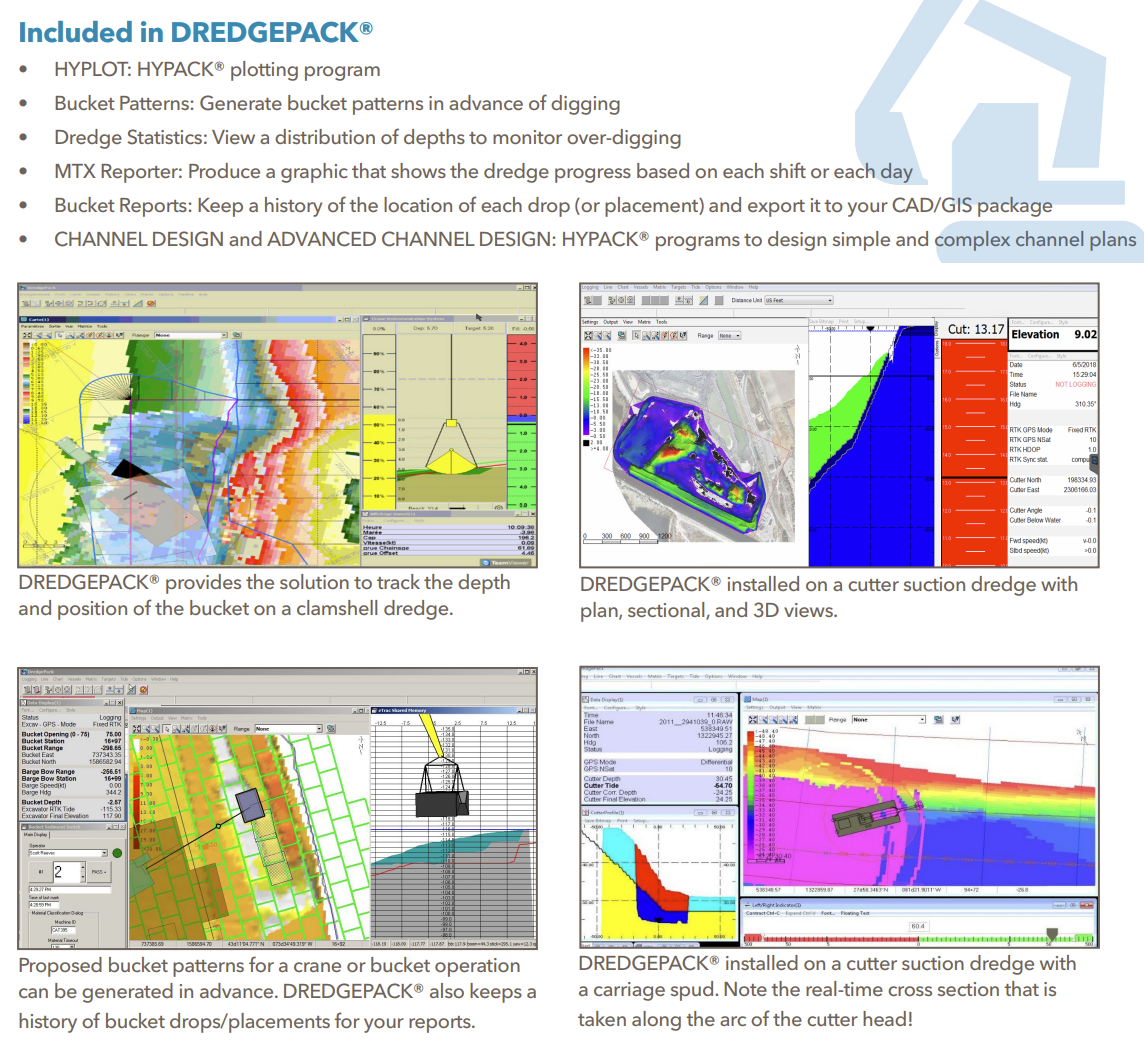The image size is (1144, 1045).
Task: Open the Range dropdown in the clamshell screenshot map
Action: 190,335
